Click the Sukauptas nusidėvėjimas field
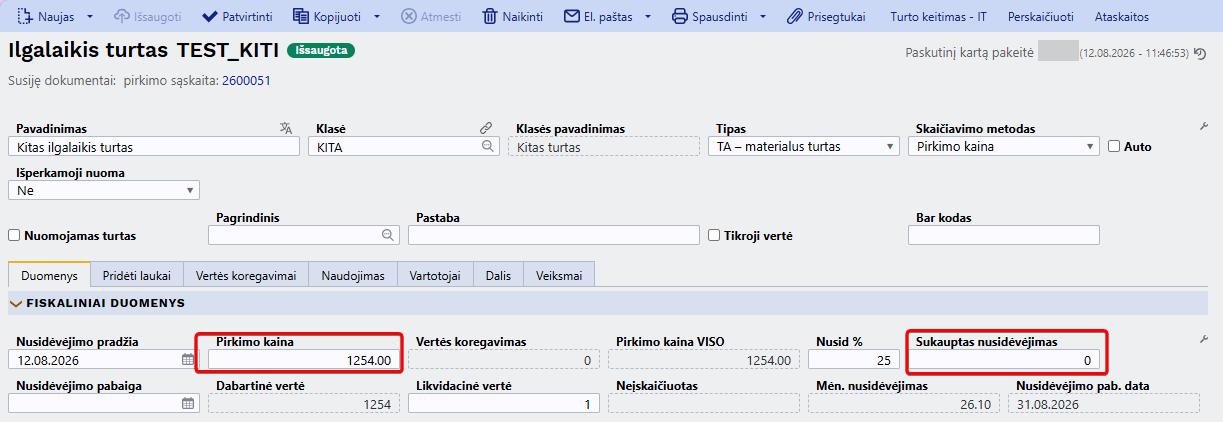 pos(1004,360)
